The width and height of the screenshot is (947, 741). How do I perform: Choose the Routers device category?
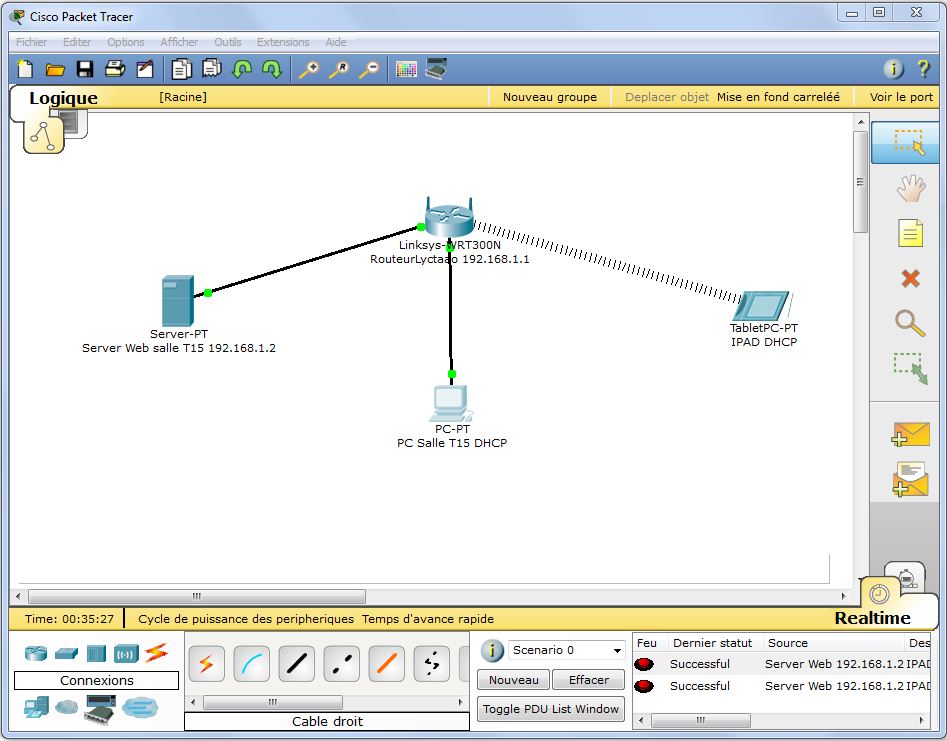tap(36, 653)
